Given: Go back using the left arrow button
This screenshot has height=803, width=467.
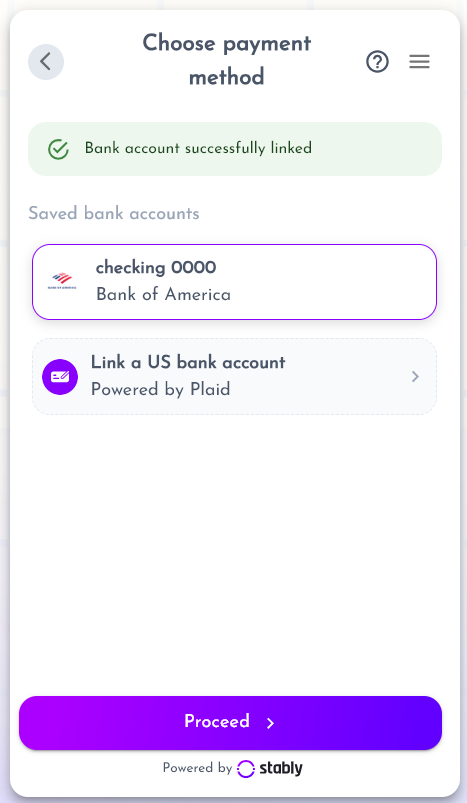Looking at the screenshot, I should click(46, 62).
